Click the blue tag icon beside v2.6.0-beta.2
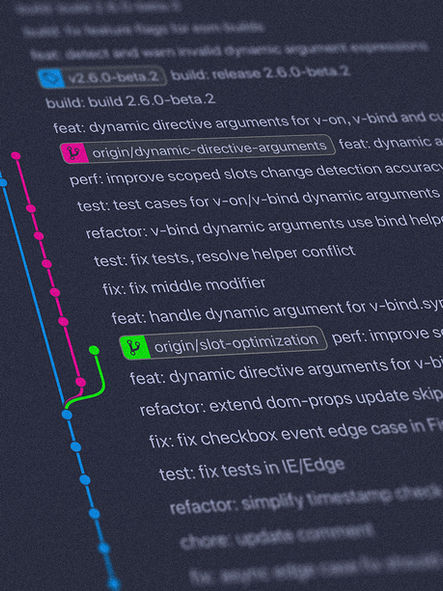Screen dimensions: 443x591 click(52, 78)
